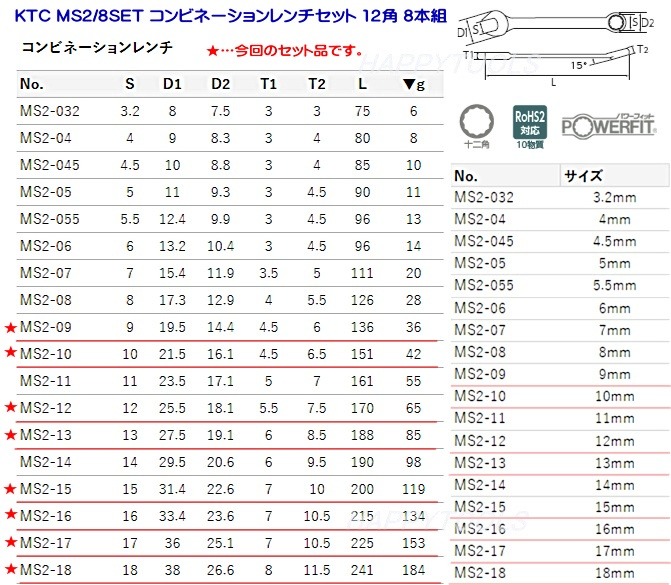Click the 19.5 D1 value for MS2-09

172,327
